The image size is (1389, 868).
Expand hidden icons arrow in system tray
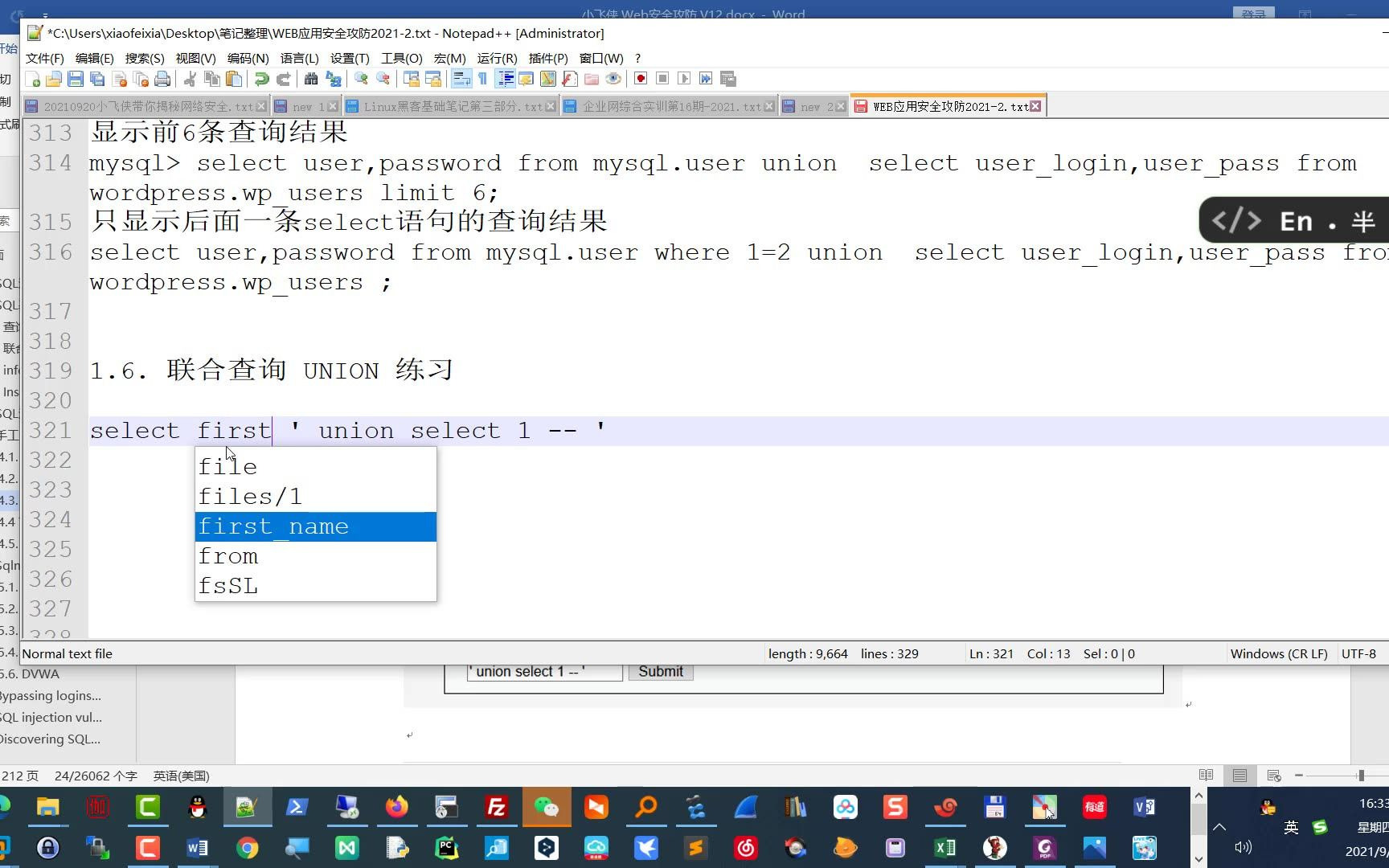click(1219, 826)
